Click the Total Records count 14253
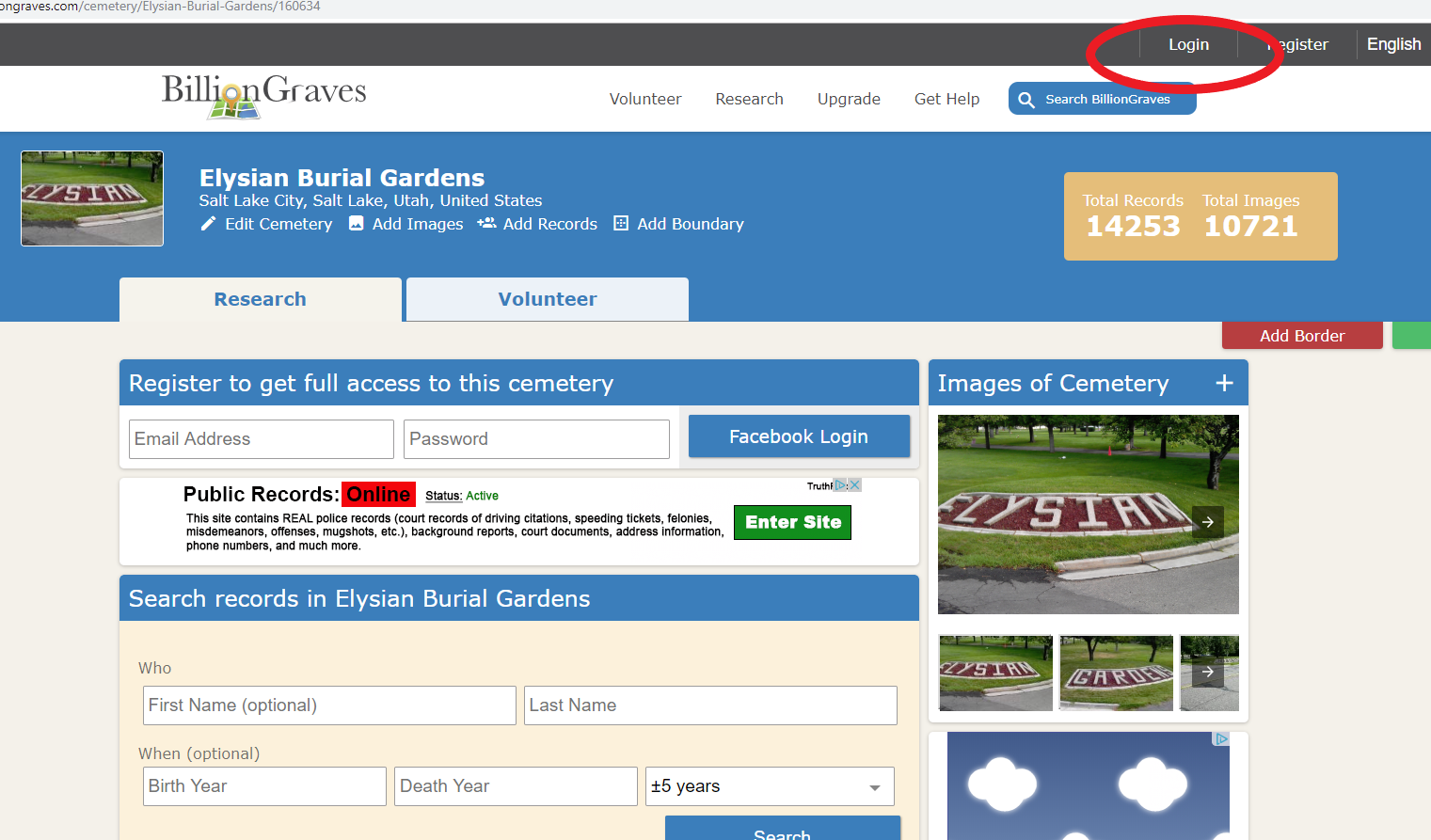1431x840 pixels. pyautogui.click(x=1133, y=227)
